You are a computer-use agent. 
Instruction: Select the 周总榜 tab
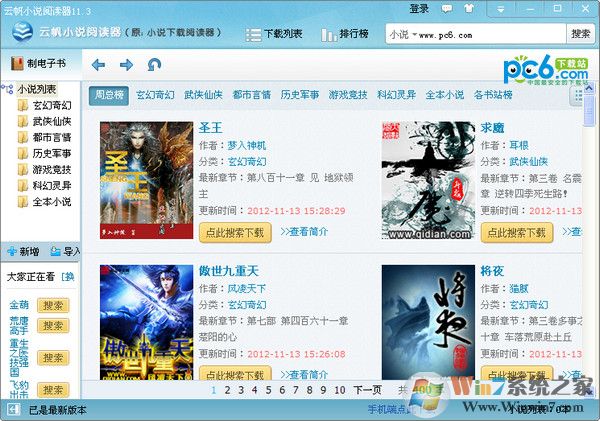[x=109, y=95]
